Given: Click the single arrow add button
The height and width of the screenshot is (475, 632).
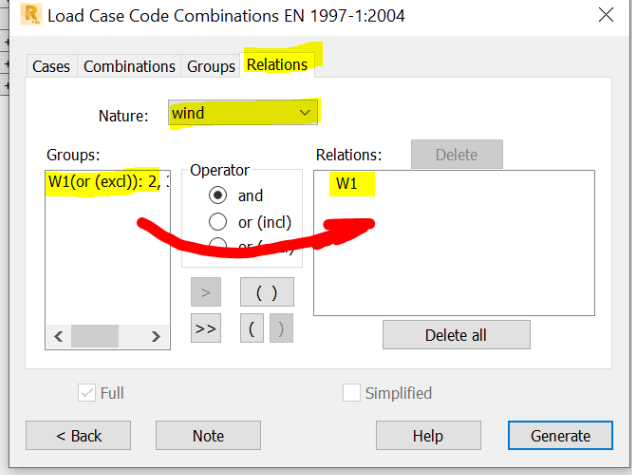Looking at the screenshot, I should click(206, 292).
